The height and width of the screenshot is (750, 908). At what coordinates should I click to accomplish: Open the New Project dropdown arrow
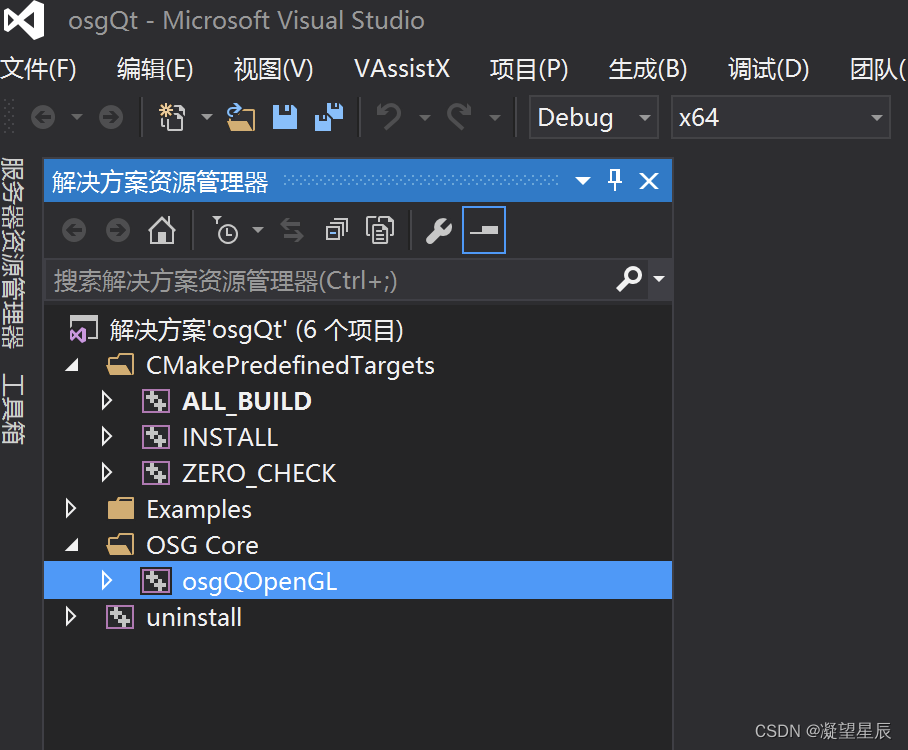coord(207,118)
